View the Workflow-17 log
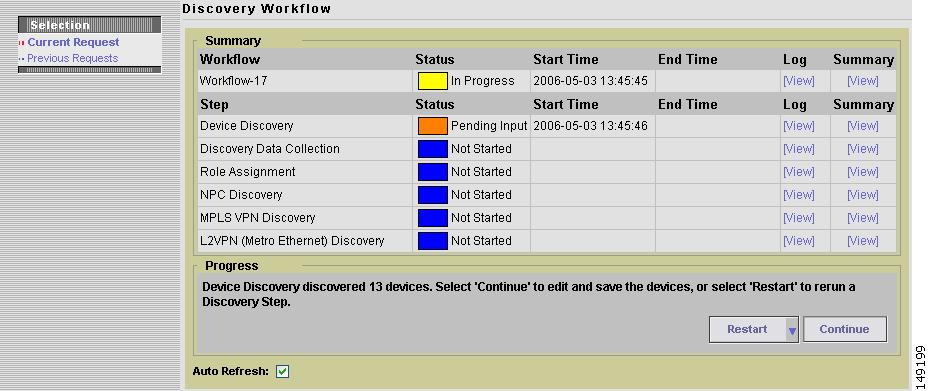This screenshot has height=391, width=928. click(x=798, y=81)
